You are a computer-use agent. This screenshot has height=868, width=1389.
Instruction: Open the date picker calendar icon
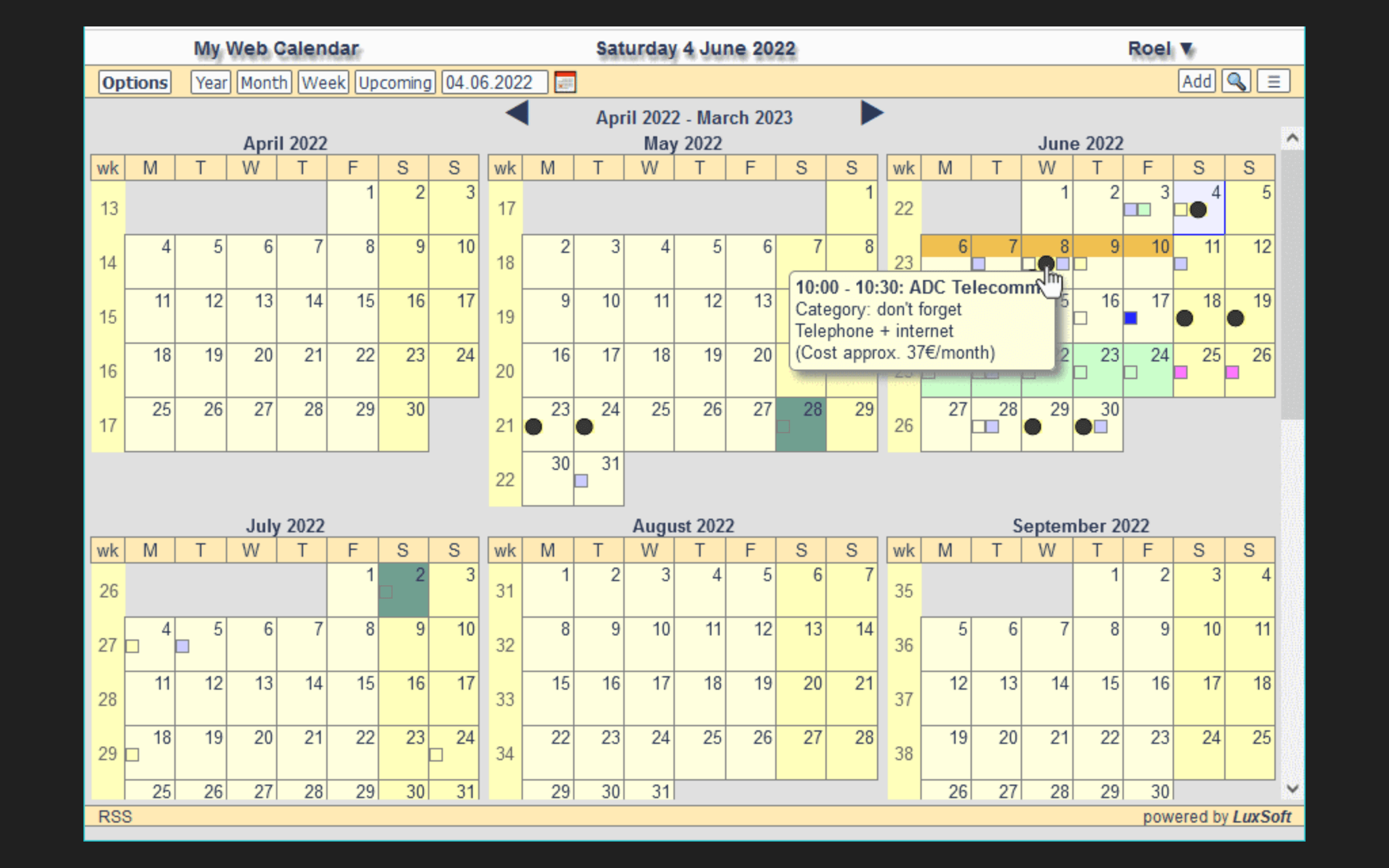click(565, 83)
